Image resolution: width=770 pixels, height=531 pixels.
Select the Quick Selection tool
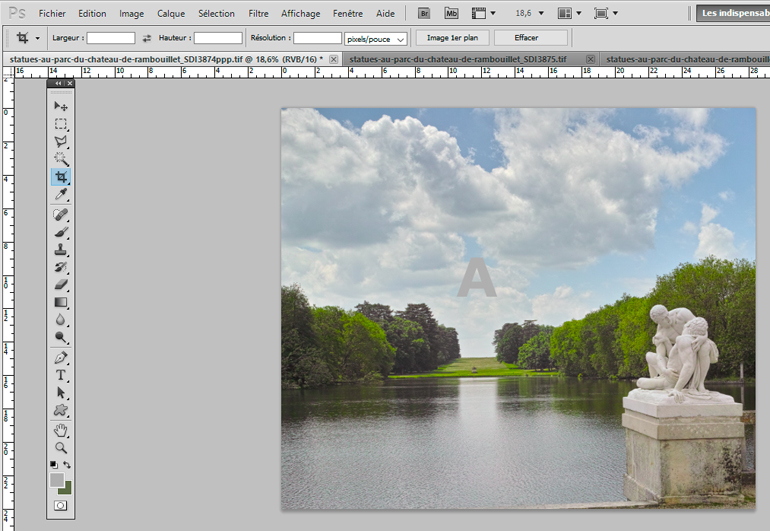pos(60,159)
